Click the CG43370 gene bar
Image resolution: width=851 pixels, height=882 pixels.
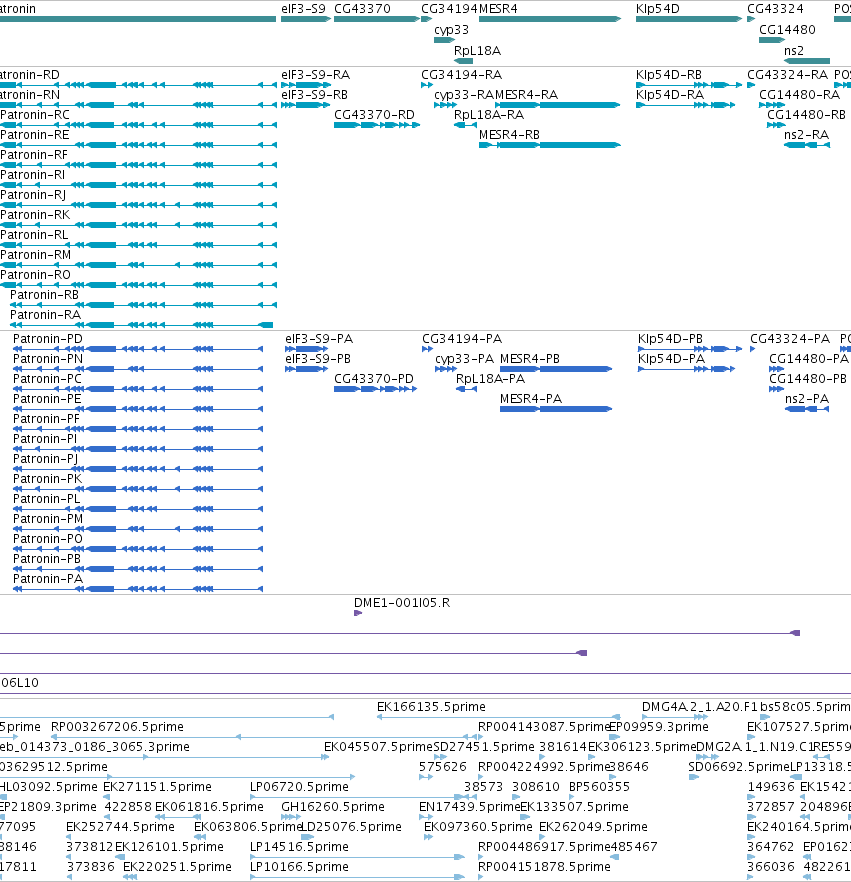[x=377, y=19]
